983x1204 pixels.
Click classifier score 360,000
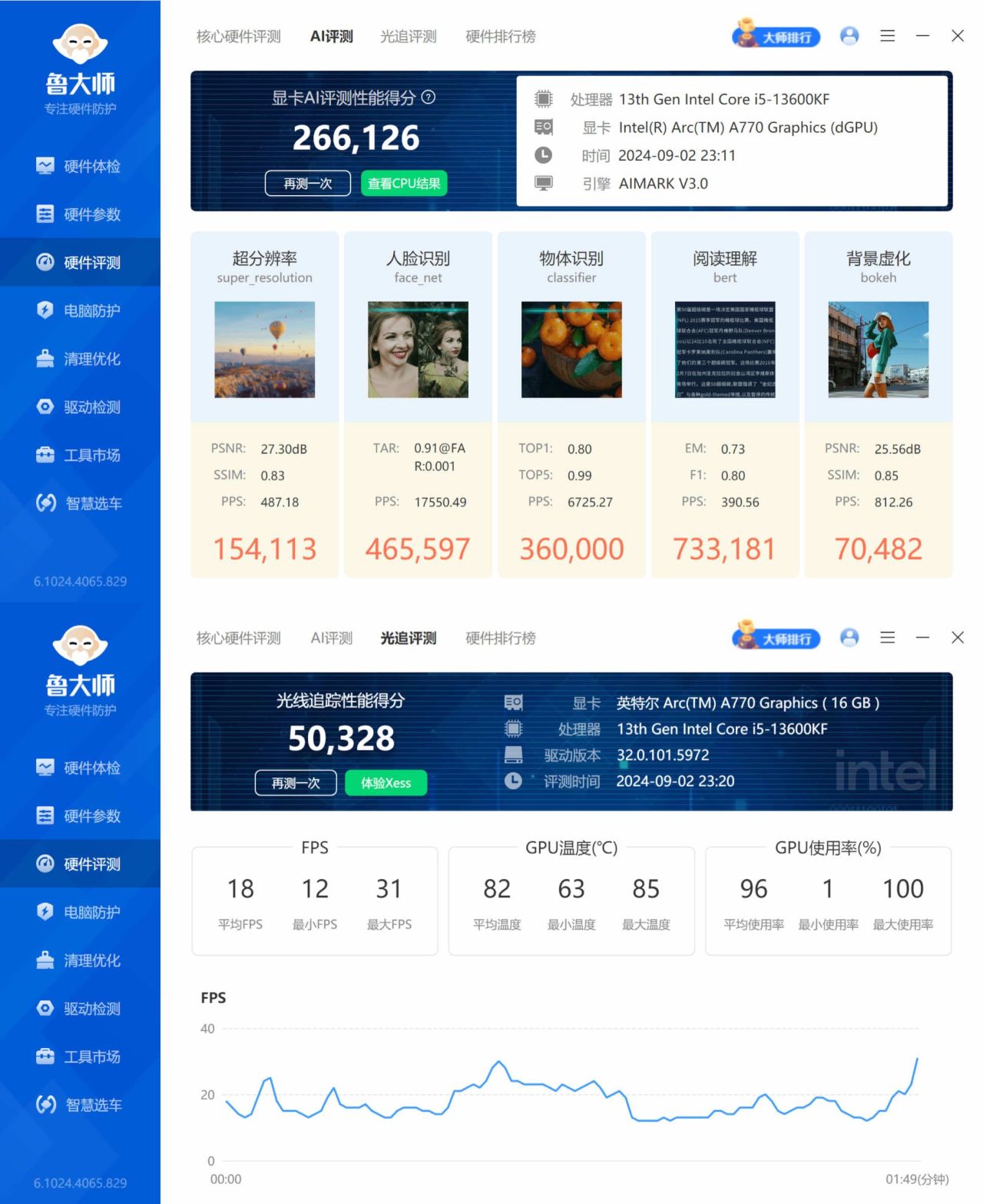coord(571,549)
